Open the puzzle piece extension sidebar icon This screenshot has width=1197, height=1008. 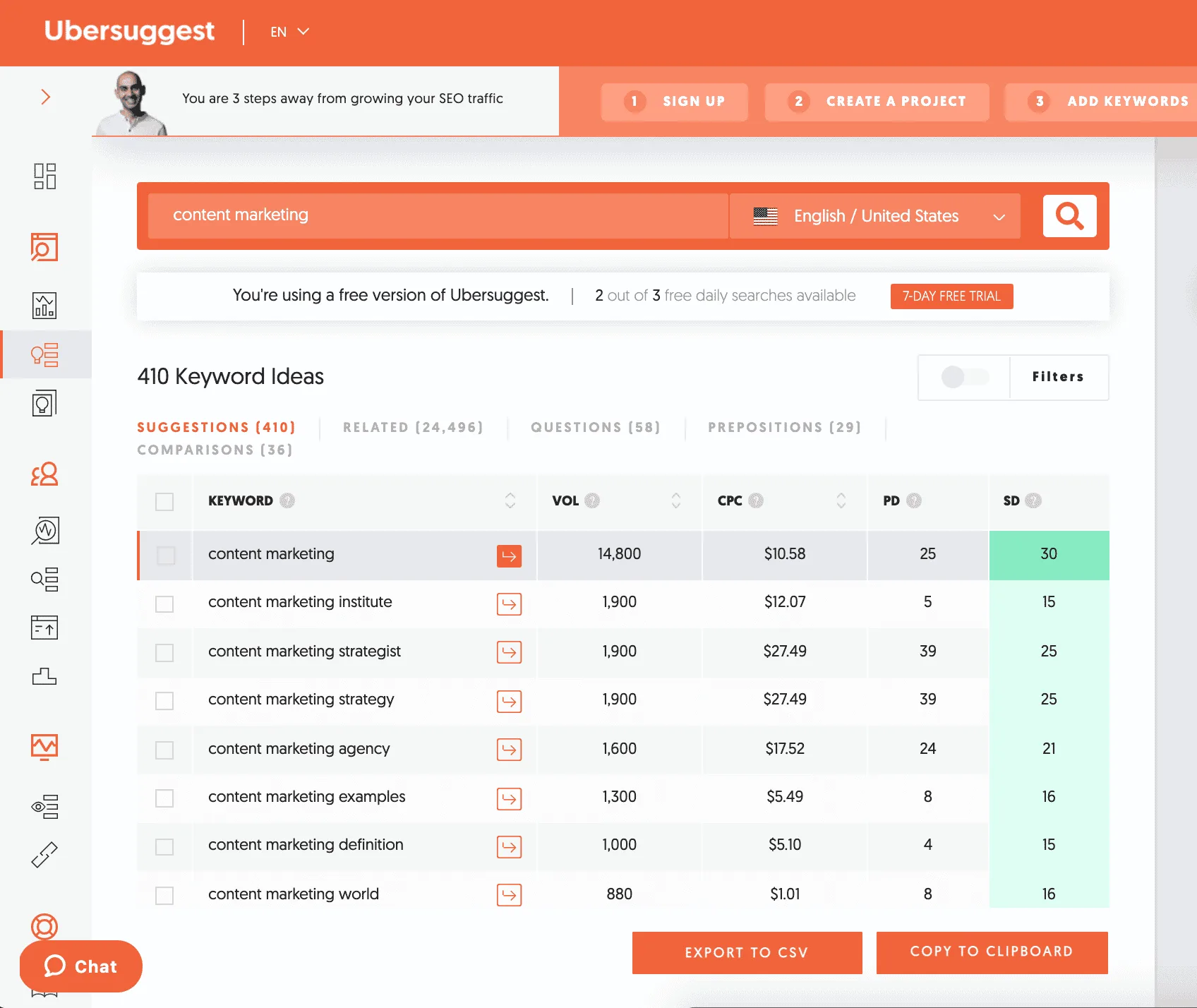point(44,676)
